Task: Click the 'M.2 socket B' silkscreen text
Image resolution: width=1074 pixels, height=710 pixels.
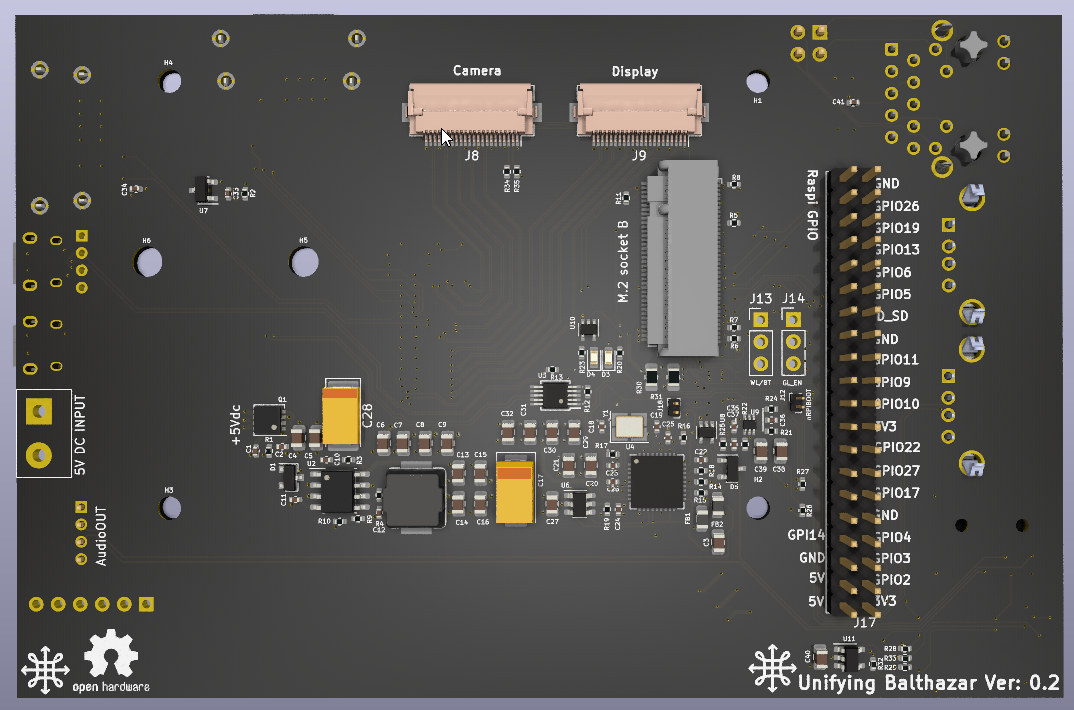Action: [623, 261]
